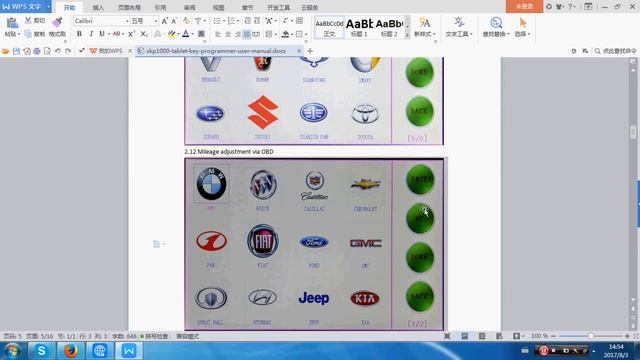
Task: Decrease font size with smaller A
Action: tap(174, 21)
